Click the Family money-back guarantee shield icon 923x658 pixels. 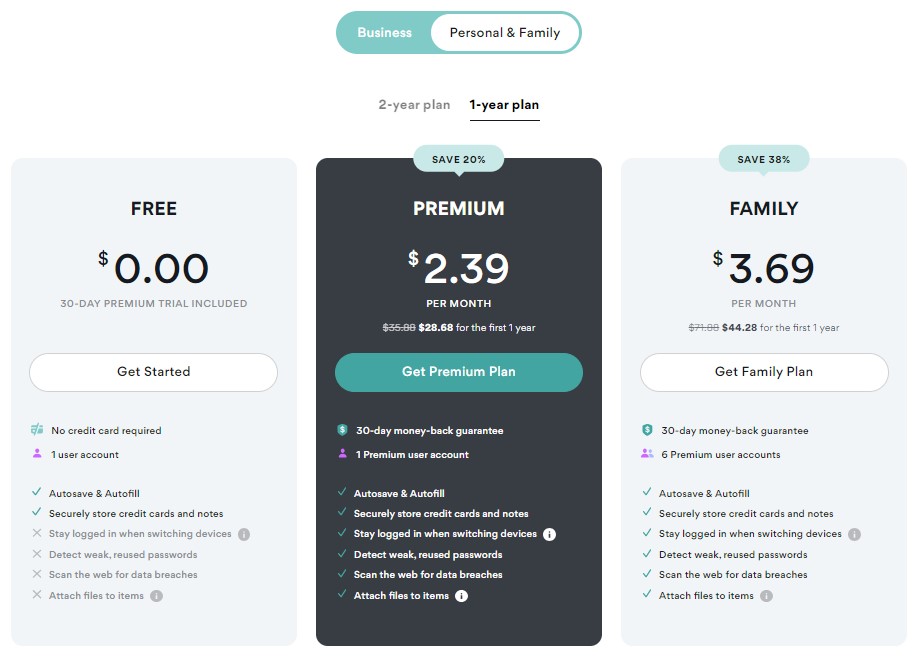pyautogui.click(x=647, y=430)
